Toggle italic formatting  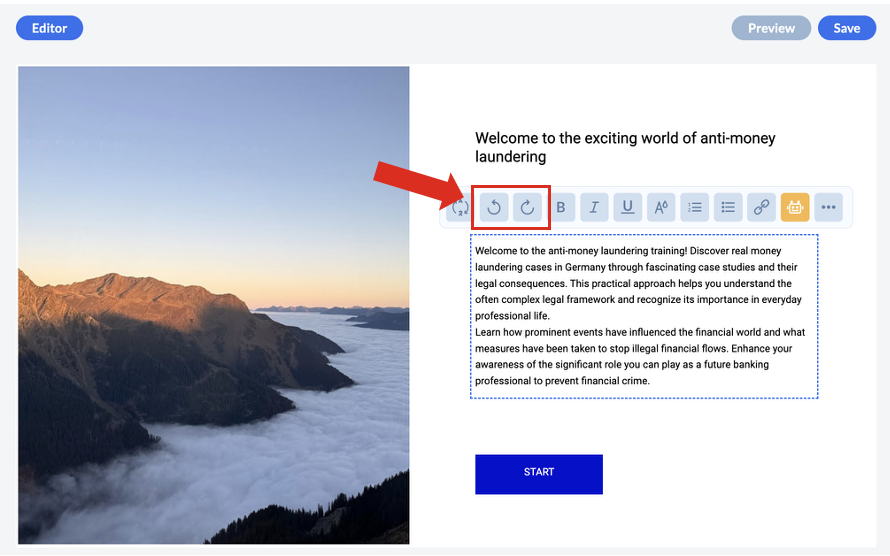coord(594,208)
